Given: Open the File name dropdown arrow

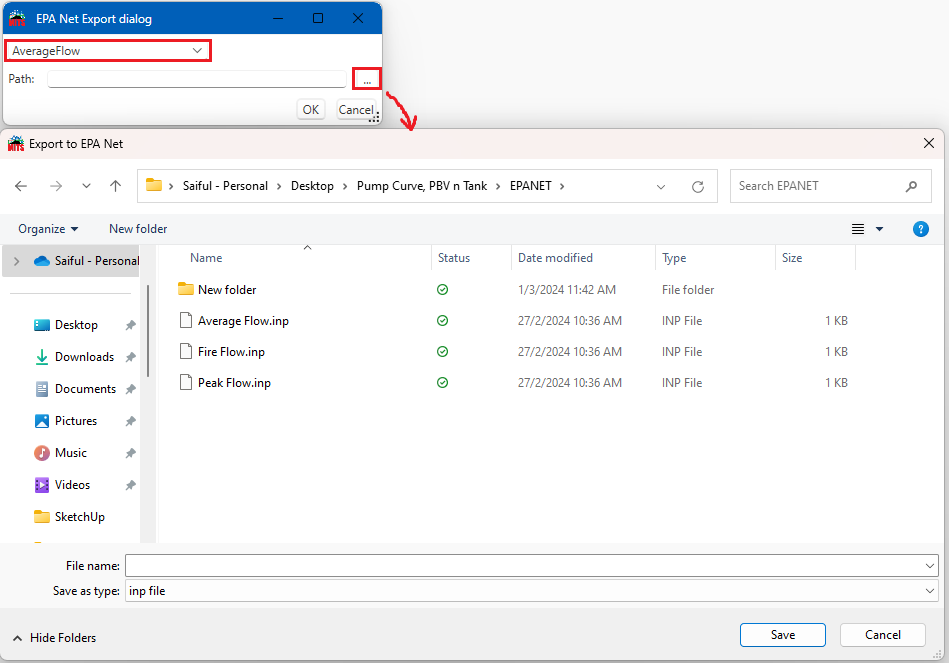Looking at the screenshot, I should coord(930,566).
